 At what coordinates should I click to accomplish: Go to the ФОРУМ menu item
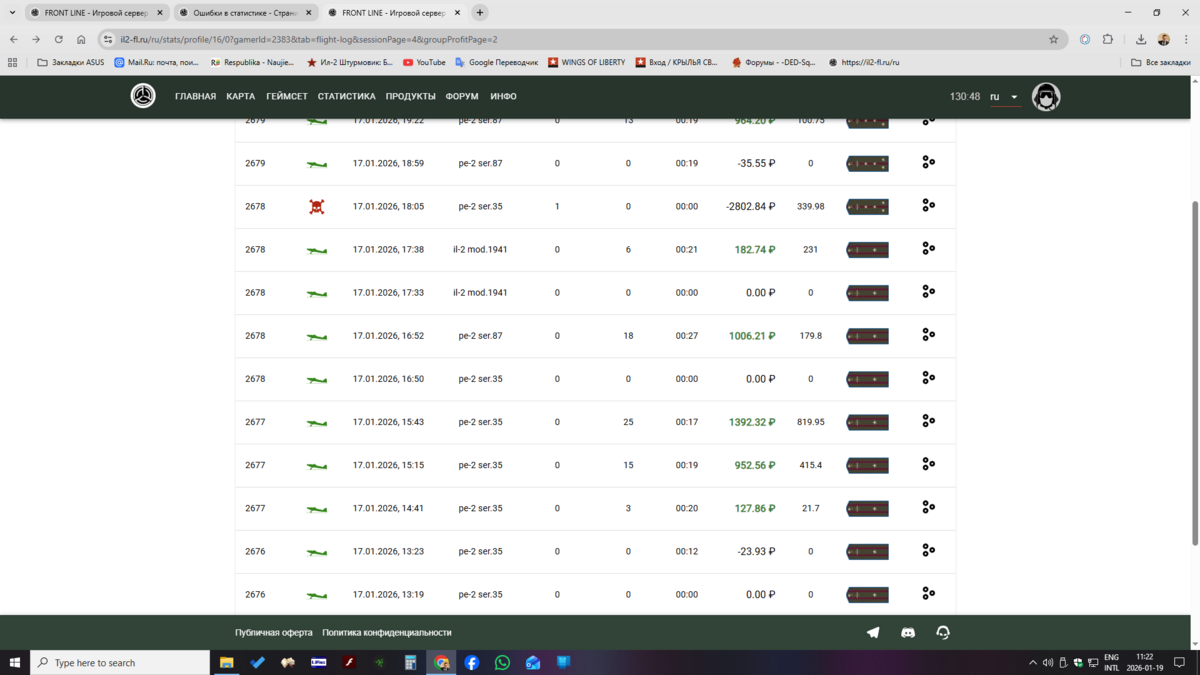click(x=462, y=97)
